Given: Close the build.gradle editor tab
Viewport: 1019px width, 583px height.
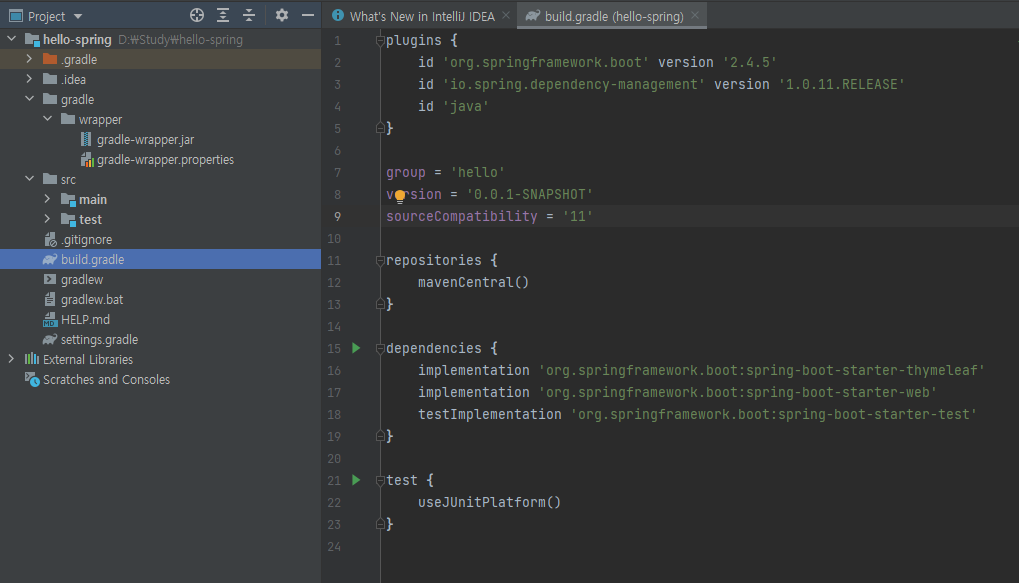Looking at the screenshot, I should (695, 16).
